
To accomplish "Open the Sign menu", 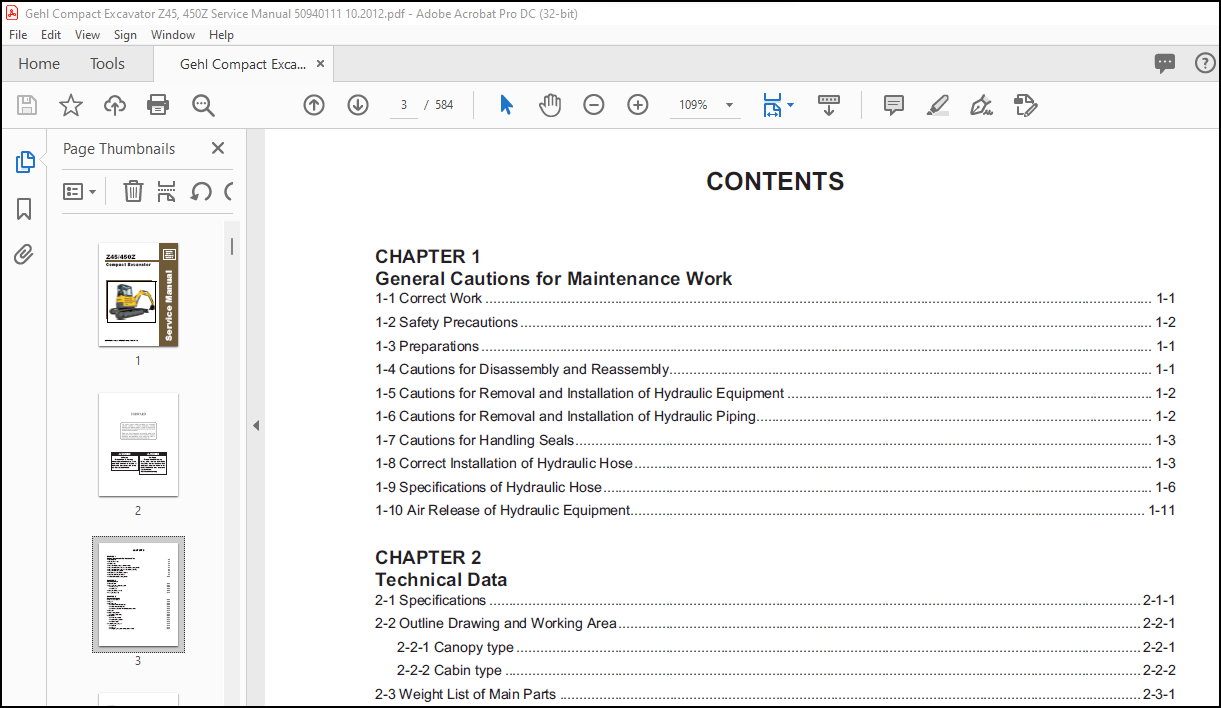I will pyautogui.click(x=125, y=34).
